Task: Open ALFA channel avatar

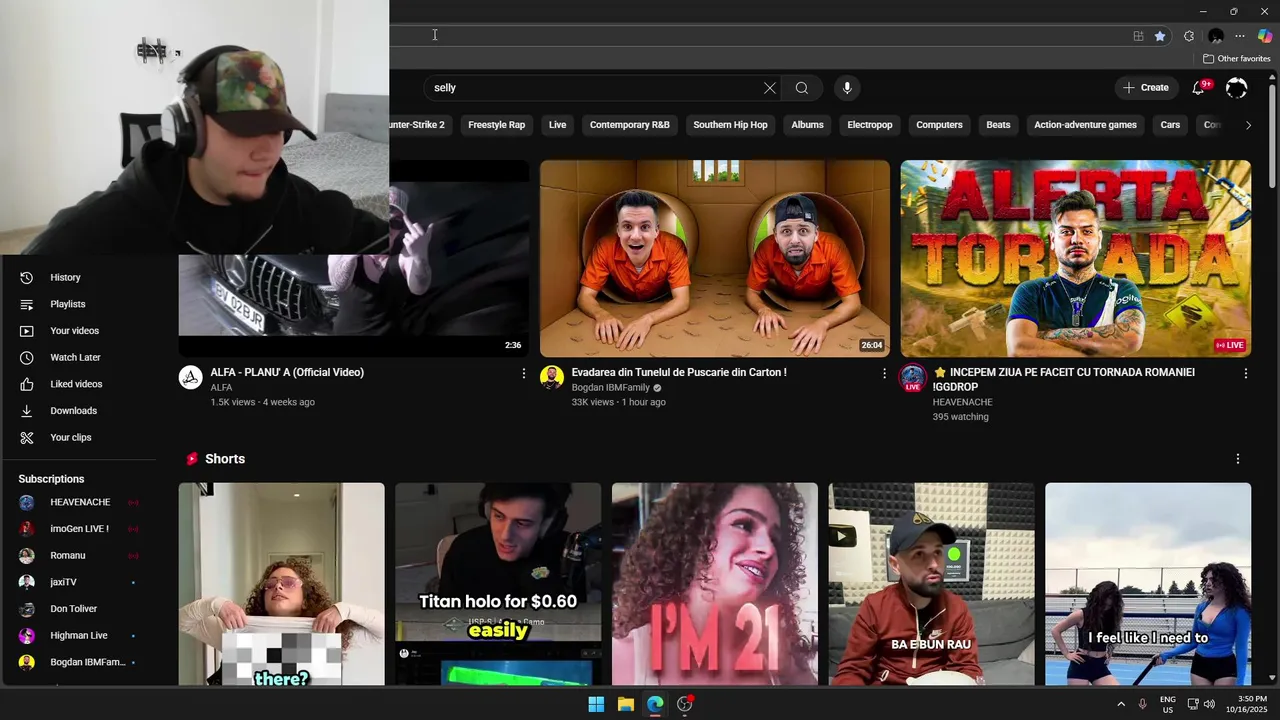Action: [190, 377]
